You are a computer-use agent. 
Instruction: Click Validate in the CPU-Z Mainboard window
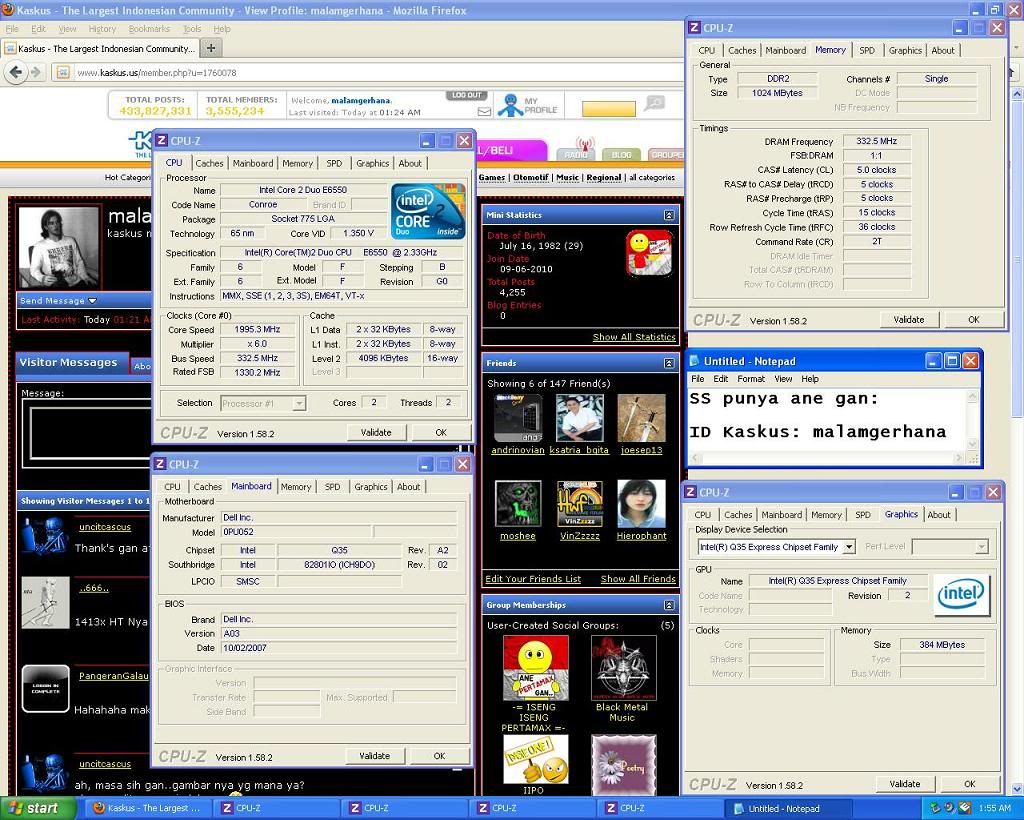click(x=374, y=756)
